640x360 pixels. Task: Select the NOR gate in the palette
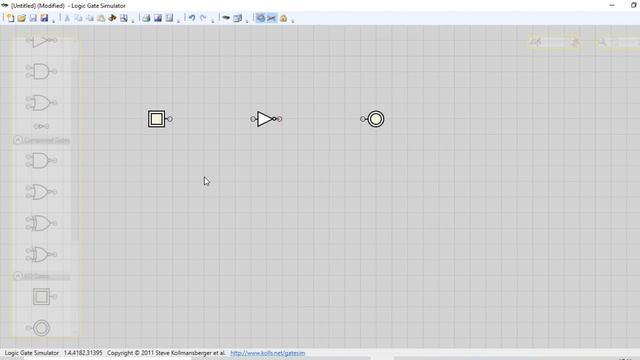41,192
